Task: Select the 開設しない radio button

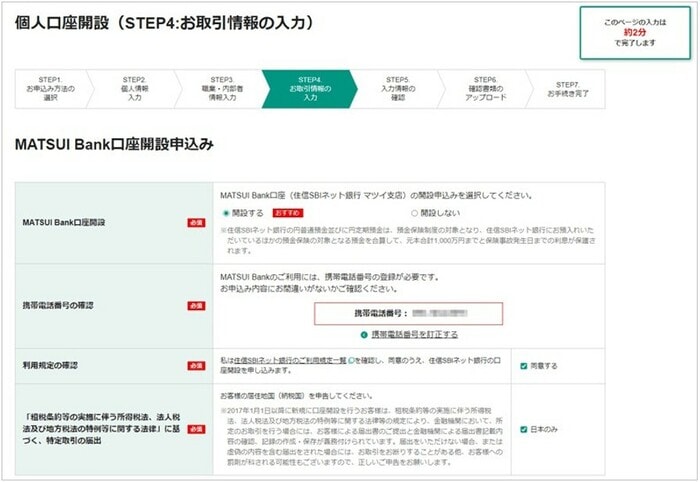Action: click(414, 213)
